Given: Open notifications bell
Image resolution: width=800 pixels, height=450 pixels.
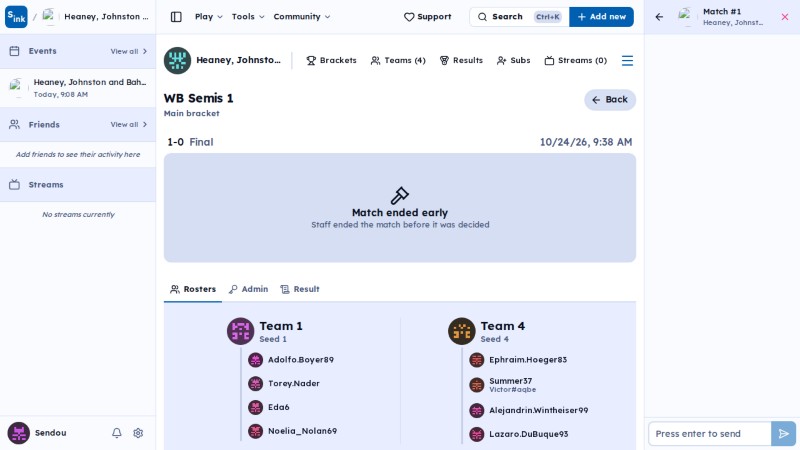Looking at the screenshot, I should [117, 433].
